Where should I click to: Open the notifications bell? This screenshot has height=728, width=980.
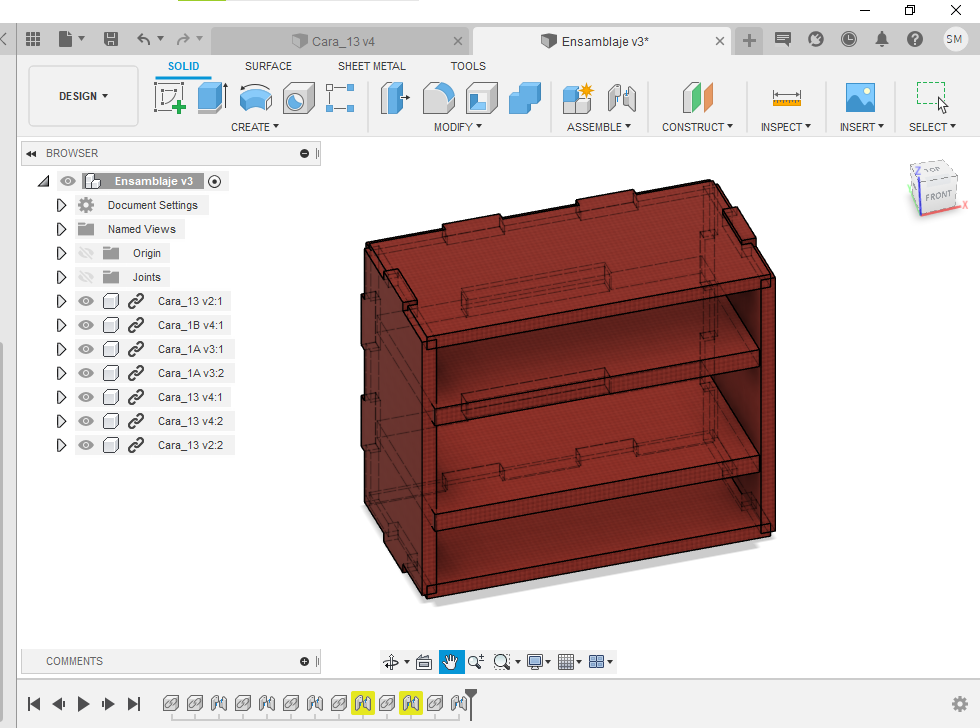tap(881, 39)
